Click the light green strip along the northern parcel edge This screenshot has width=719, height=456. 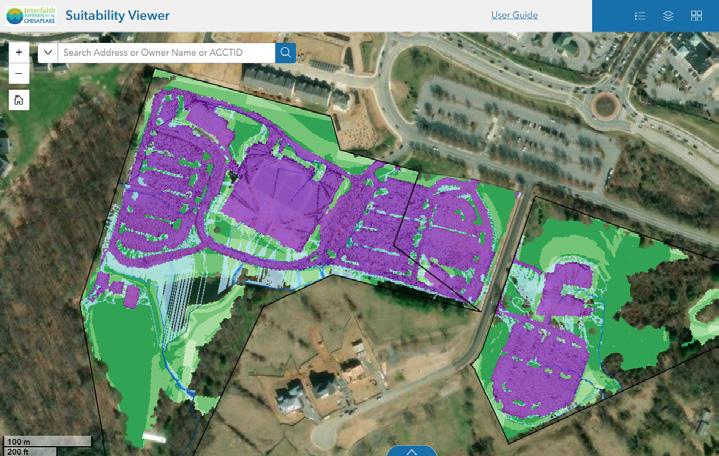[293, 120]
